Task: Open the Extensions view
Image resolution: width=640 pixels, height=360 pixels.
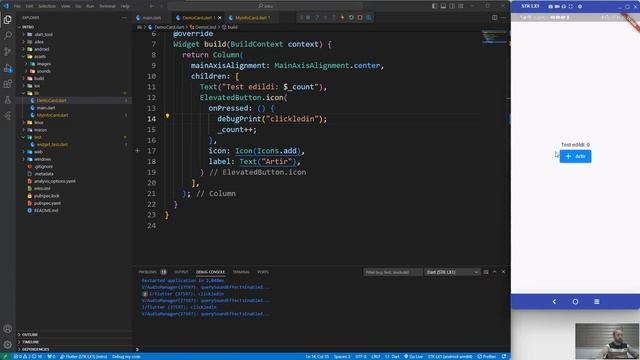Action: tap(7, 84)
